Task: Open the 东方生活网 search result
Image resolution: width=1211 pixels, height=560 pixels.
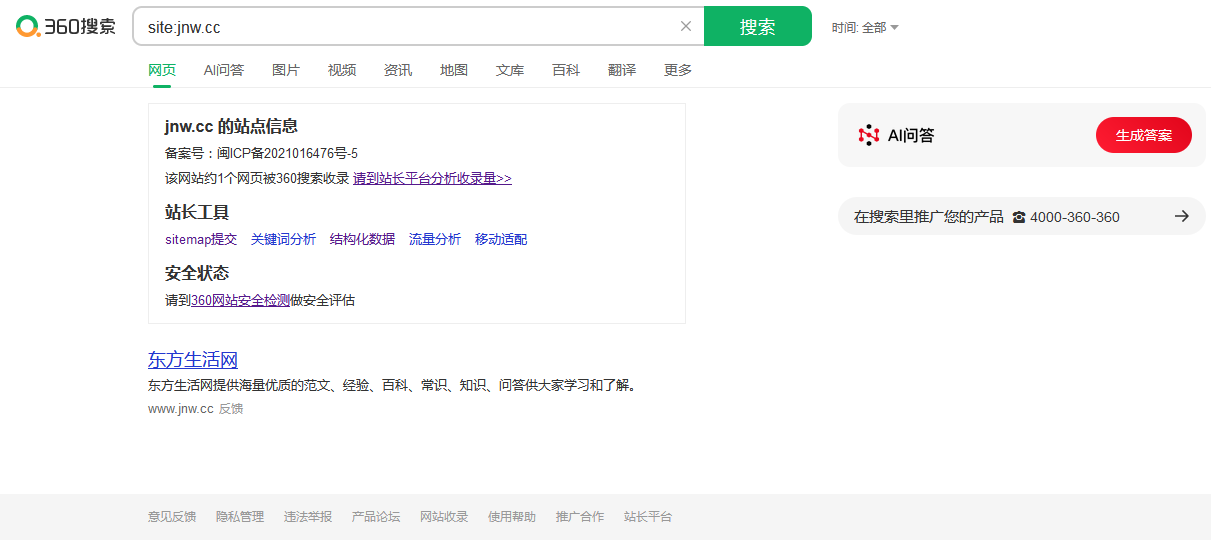Action: tap(193, 360)
